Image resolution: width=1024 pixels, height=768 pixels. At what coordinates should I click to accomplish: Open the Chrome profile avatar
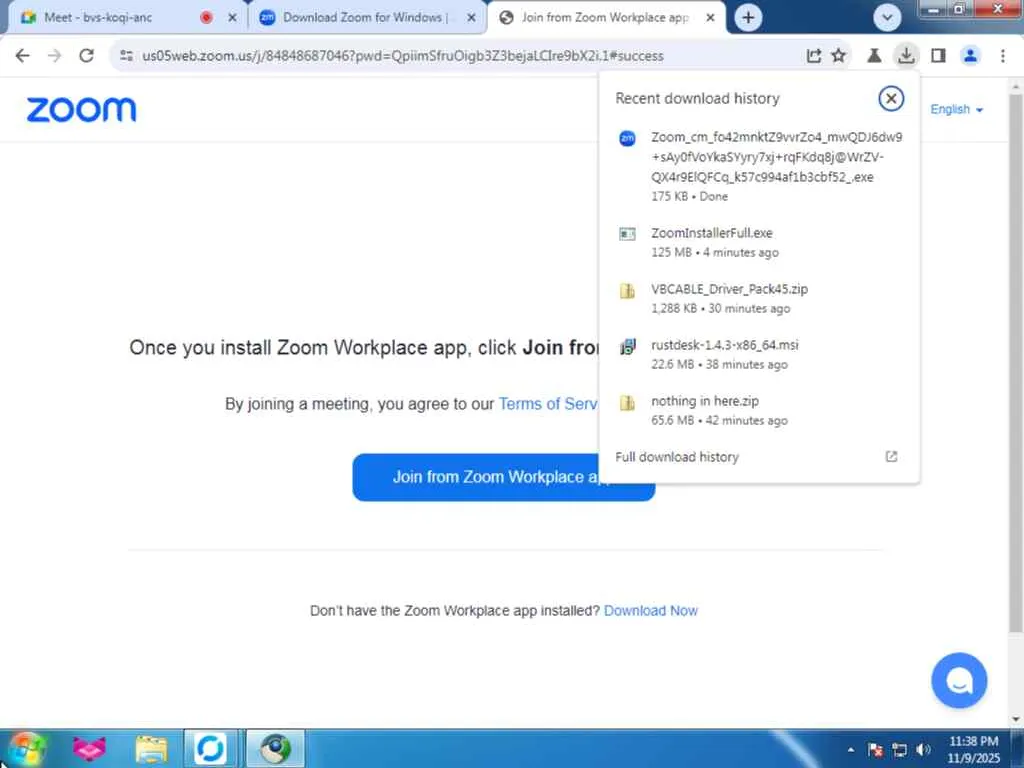(x=970, y=56)
